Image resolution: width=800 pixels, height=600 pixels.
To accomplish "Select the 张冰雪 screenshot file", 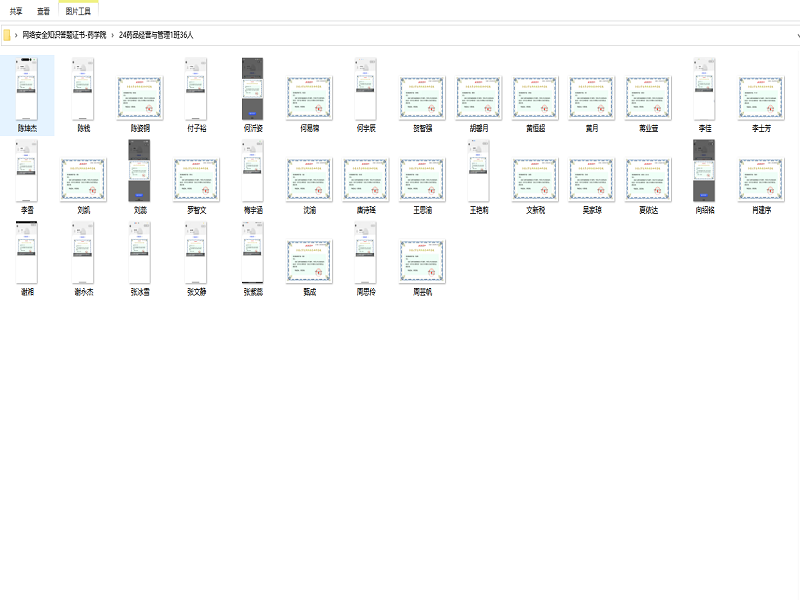I will coord(141,254).
